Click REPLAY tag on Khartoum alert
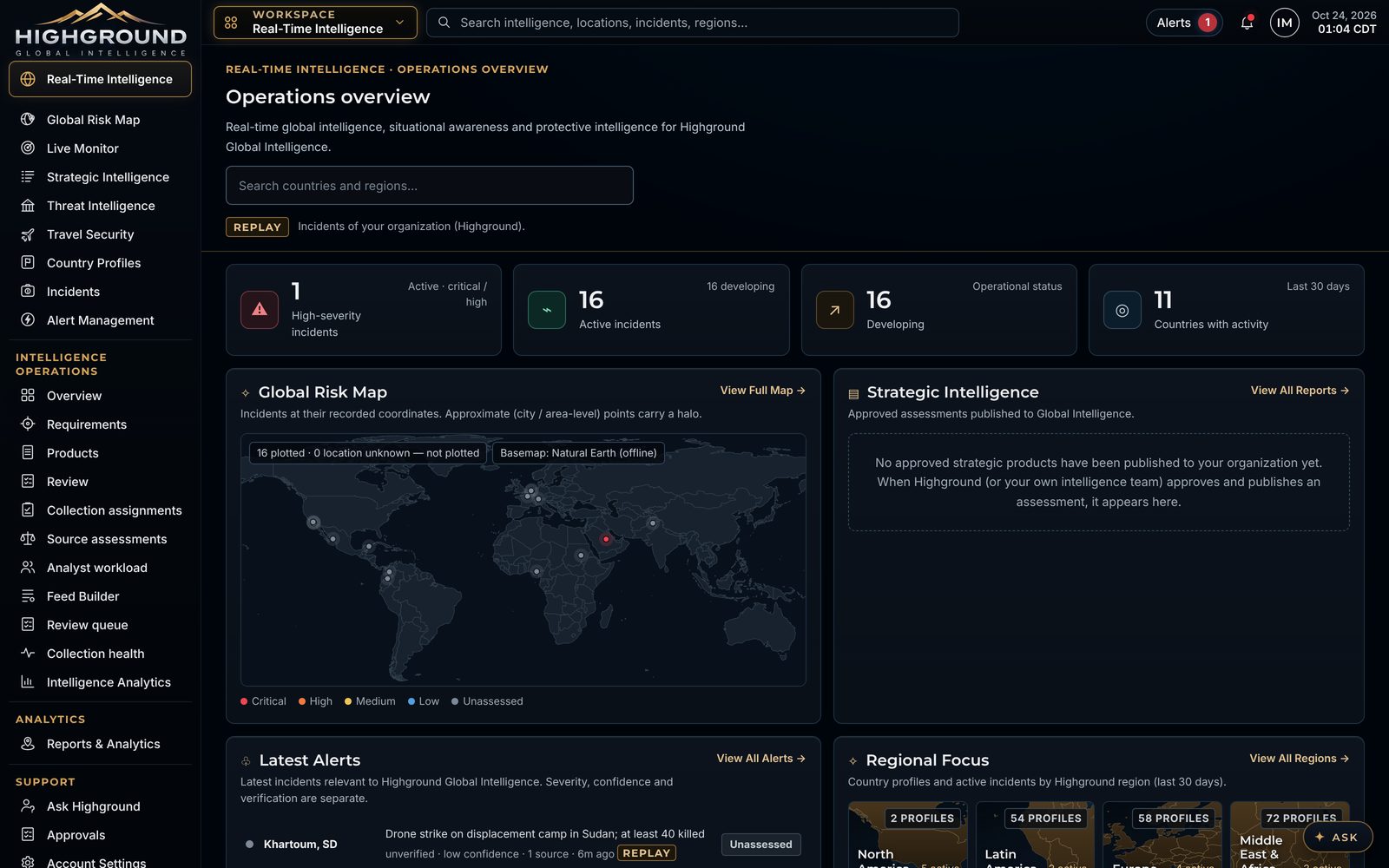Viewport: 1389px width, 868px height. click(x=646, y=853)
